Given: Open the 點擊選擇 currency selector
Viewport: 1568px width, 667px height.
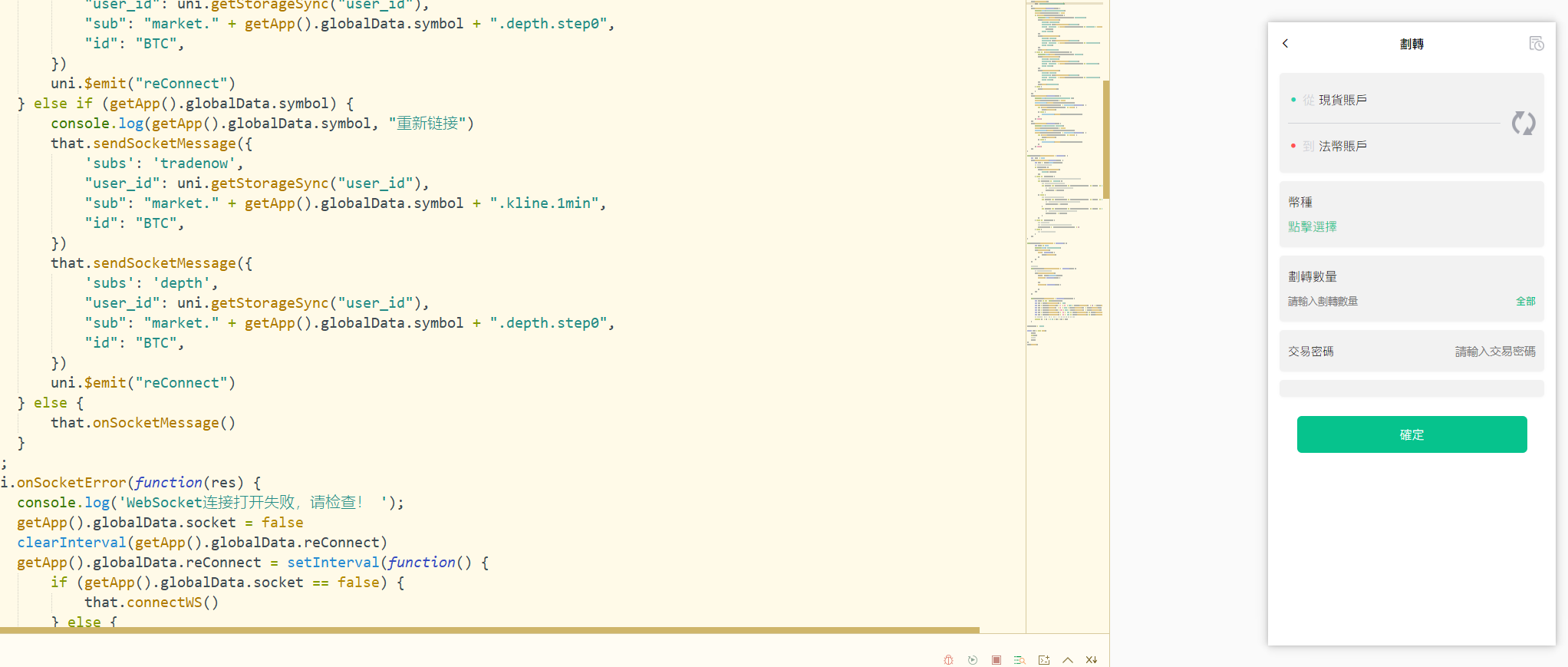Looking at the screenshot, I should click(1313, 226).
